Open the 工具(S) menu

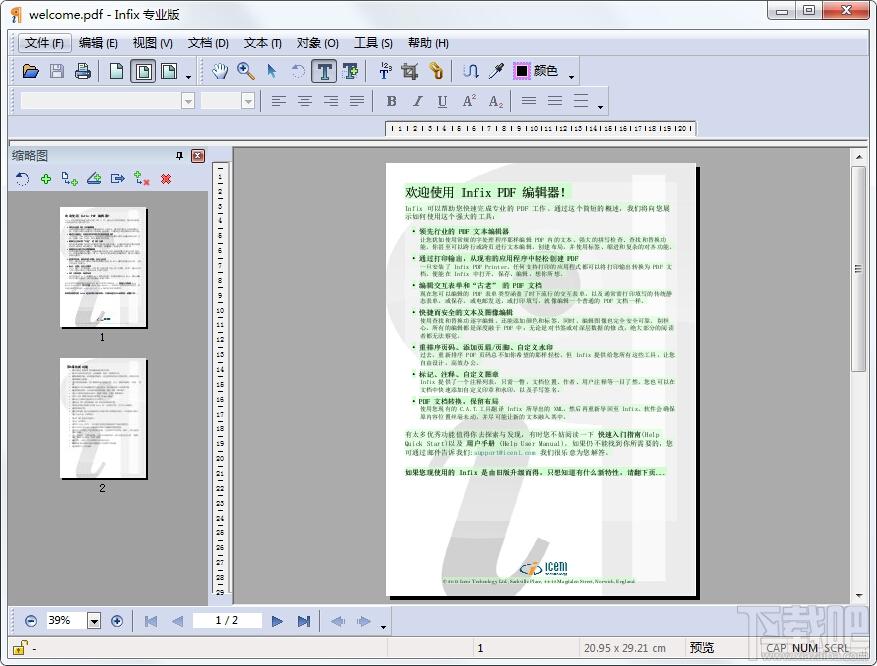click(x=373, y=42)
